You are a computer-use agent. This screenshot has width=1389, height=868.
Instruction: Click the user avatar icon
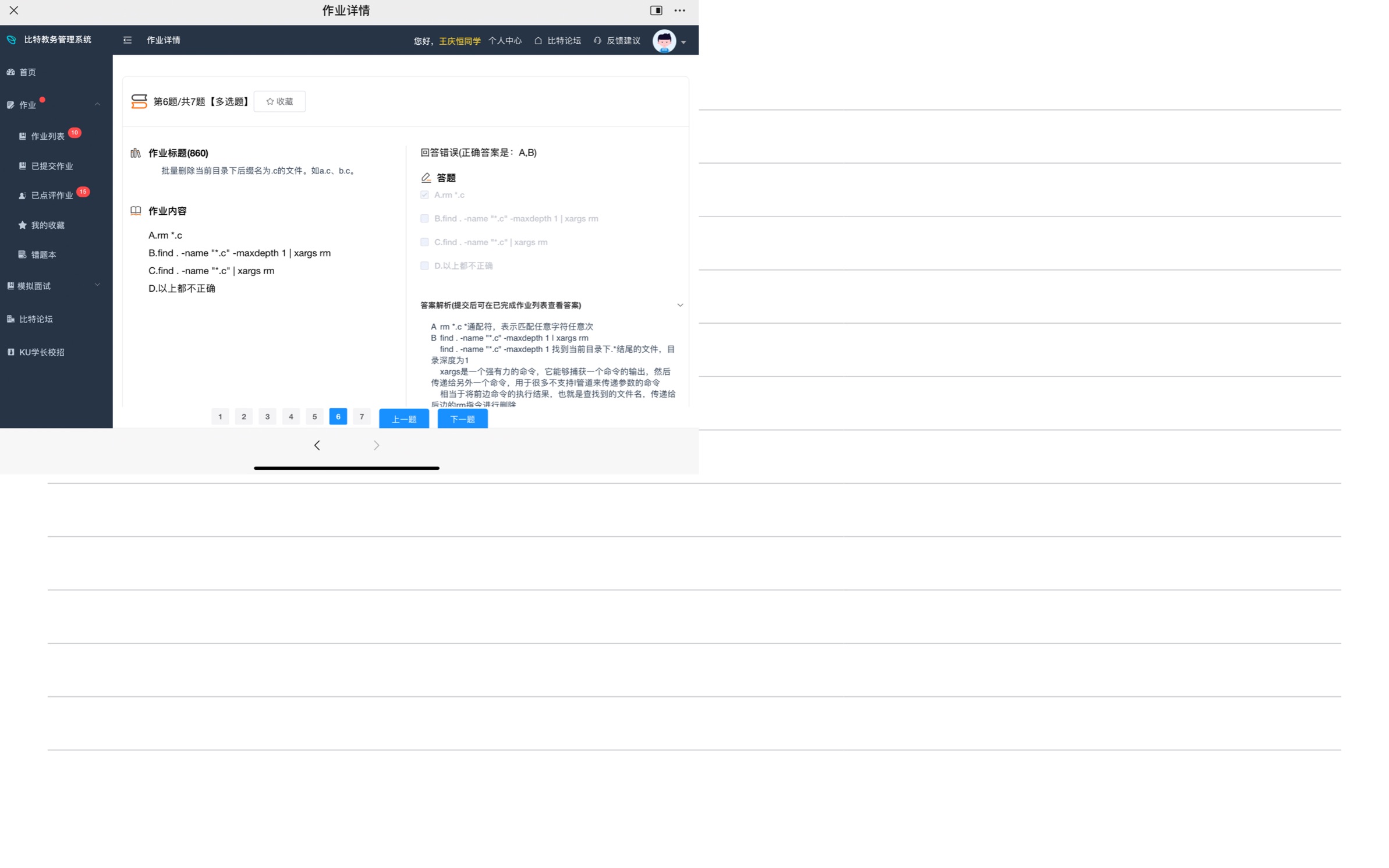pyautogui.click(x=664, y=41)
